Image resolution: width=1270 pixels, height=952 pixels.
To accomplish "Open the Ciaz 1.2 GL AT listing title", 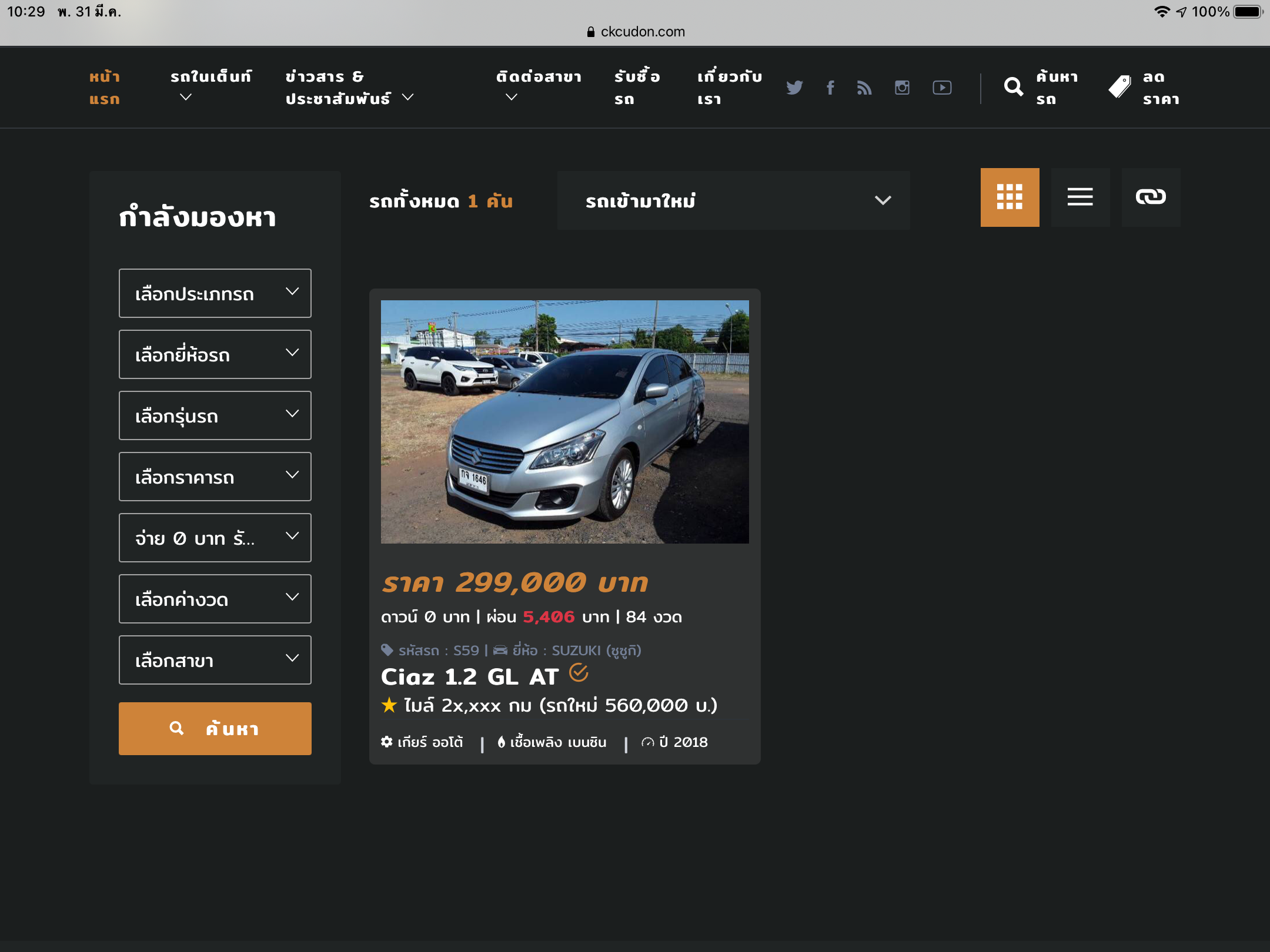I will [469, 677].
